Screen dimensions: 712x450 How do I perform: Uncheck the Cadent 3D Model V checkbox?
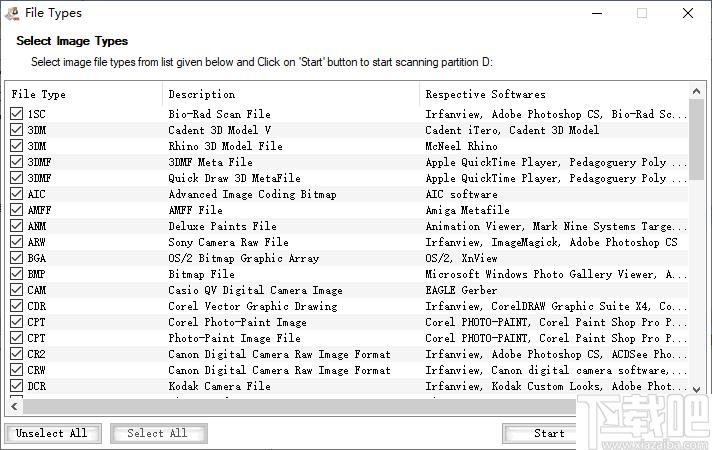coord(17,130)
